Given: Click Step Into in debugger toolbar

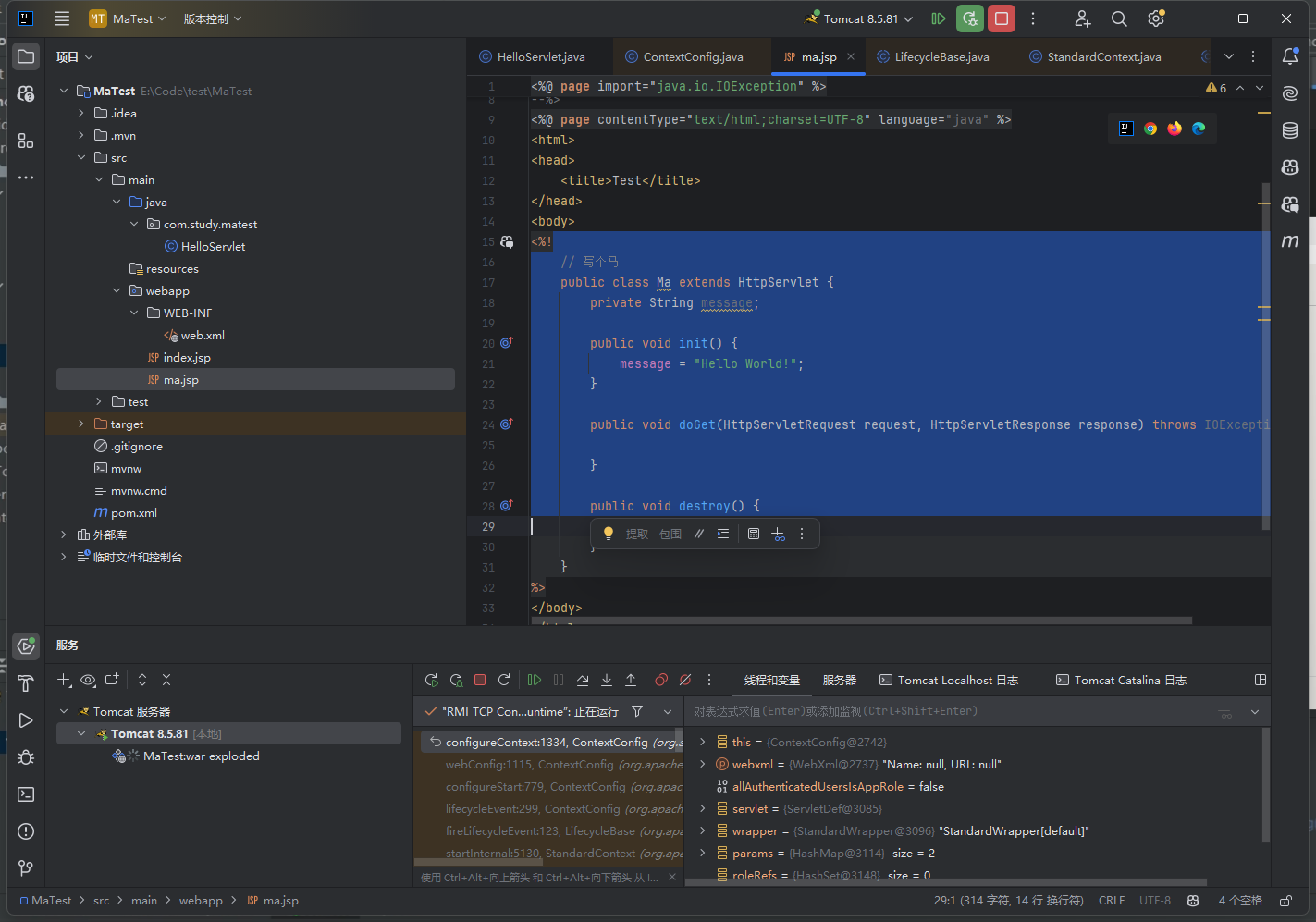Looking at the screenshot, I should pos(607,680).
